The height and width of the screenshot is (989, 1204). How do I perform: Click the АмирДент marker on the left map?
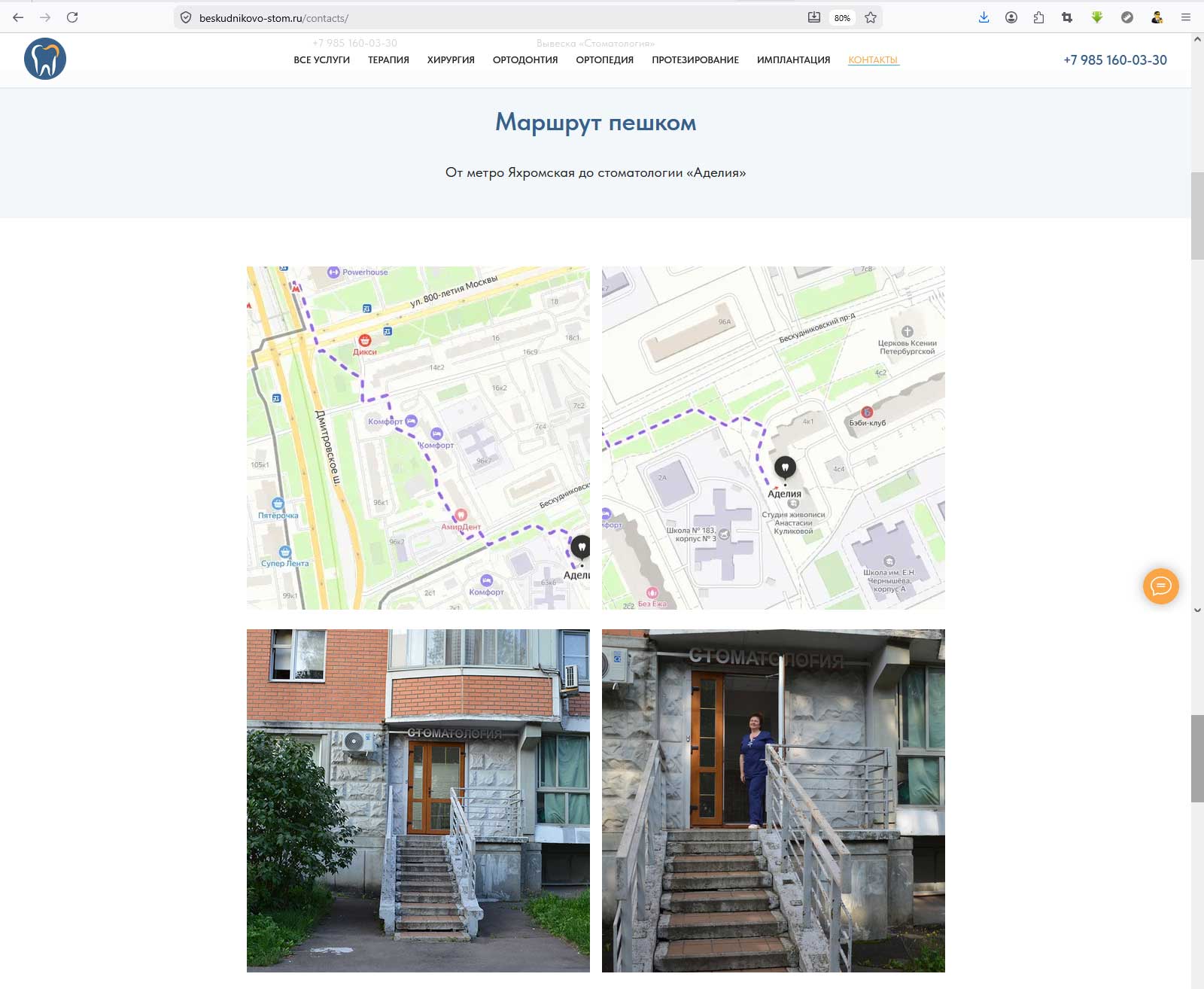click(x=461, y=516)
